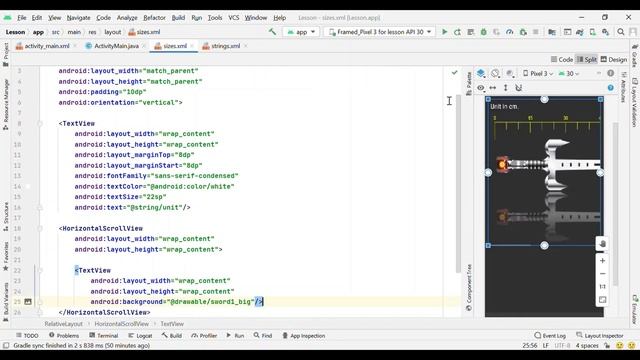This screenshot has width=640, height=360.
Task: Click the clear constraints magnet icon
Action: pos(519,88)
